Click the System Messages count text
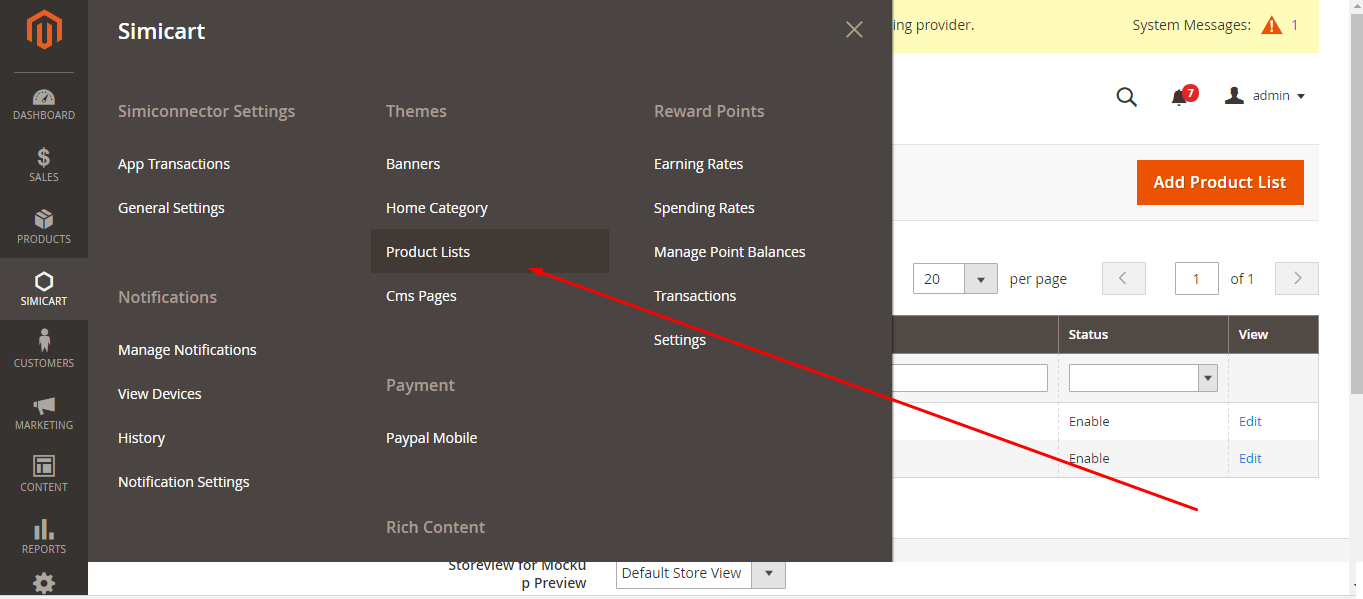 tap(1295, 25)
